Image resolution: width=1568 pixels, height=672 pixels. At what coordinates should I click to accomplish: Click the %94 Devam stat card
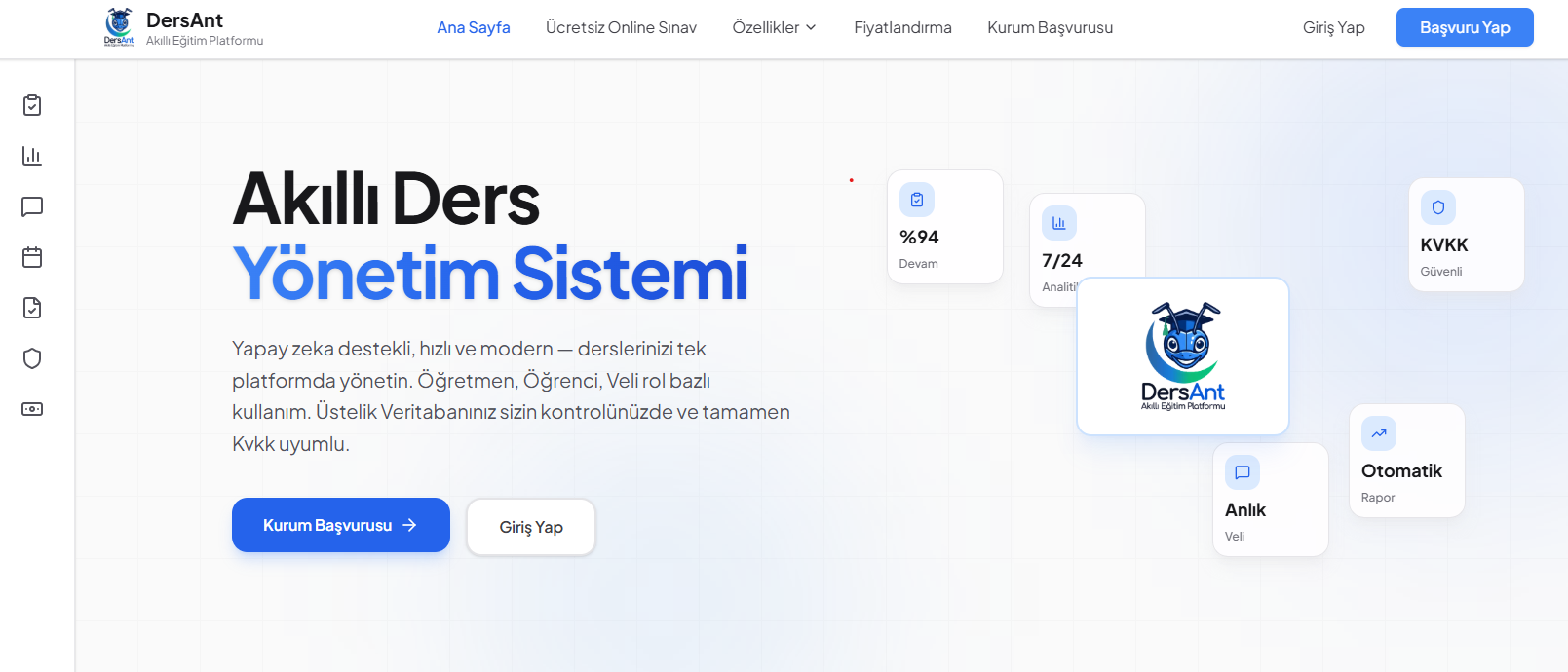(x=944, y=227)
